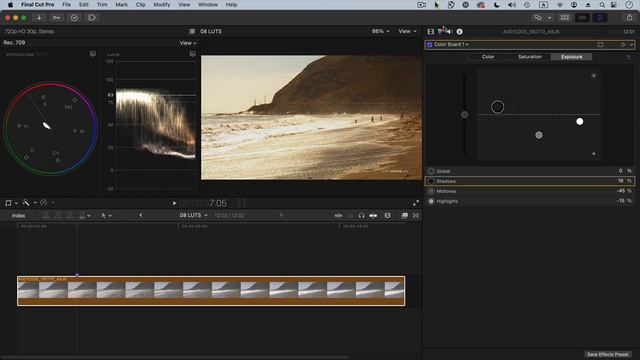Open the retime speedometer dropdown
Screen dimensions: 640x360
[47, 202]
